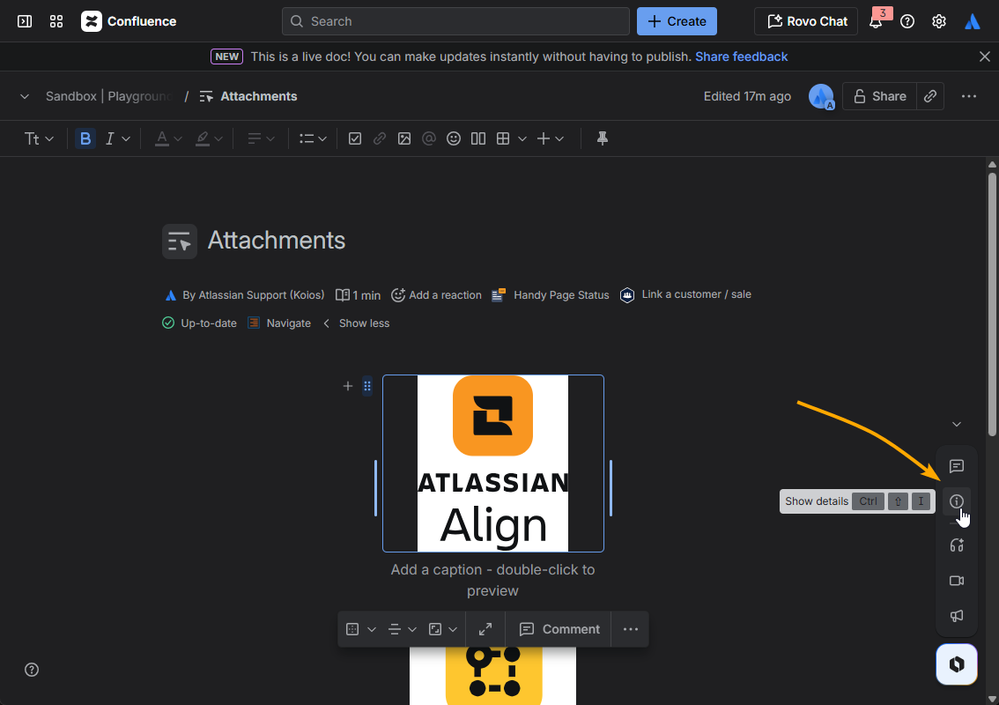Select the Atlassian Align image

(x=493, y=463)
